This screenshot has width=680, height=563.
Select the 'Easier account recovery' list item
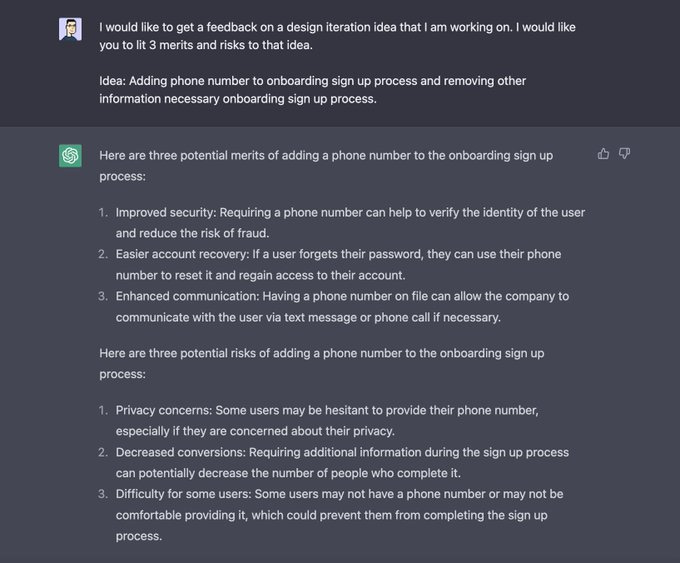point(338,264)
